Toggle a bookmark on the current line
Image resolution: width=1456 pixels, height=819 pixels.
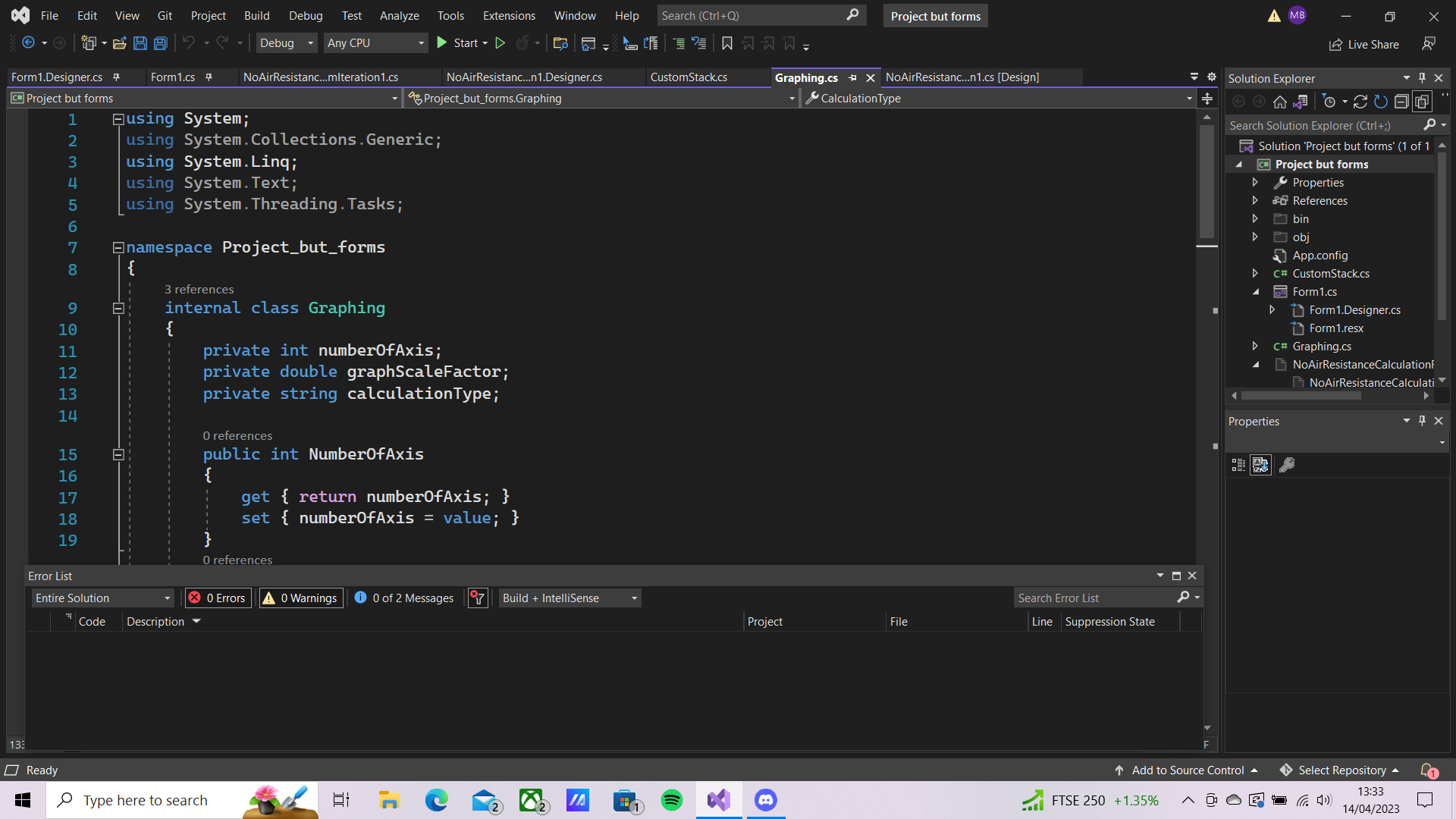click(x=726, y=43)
